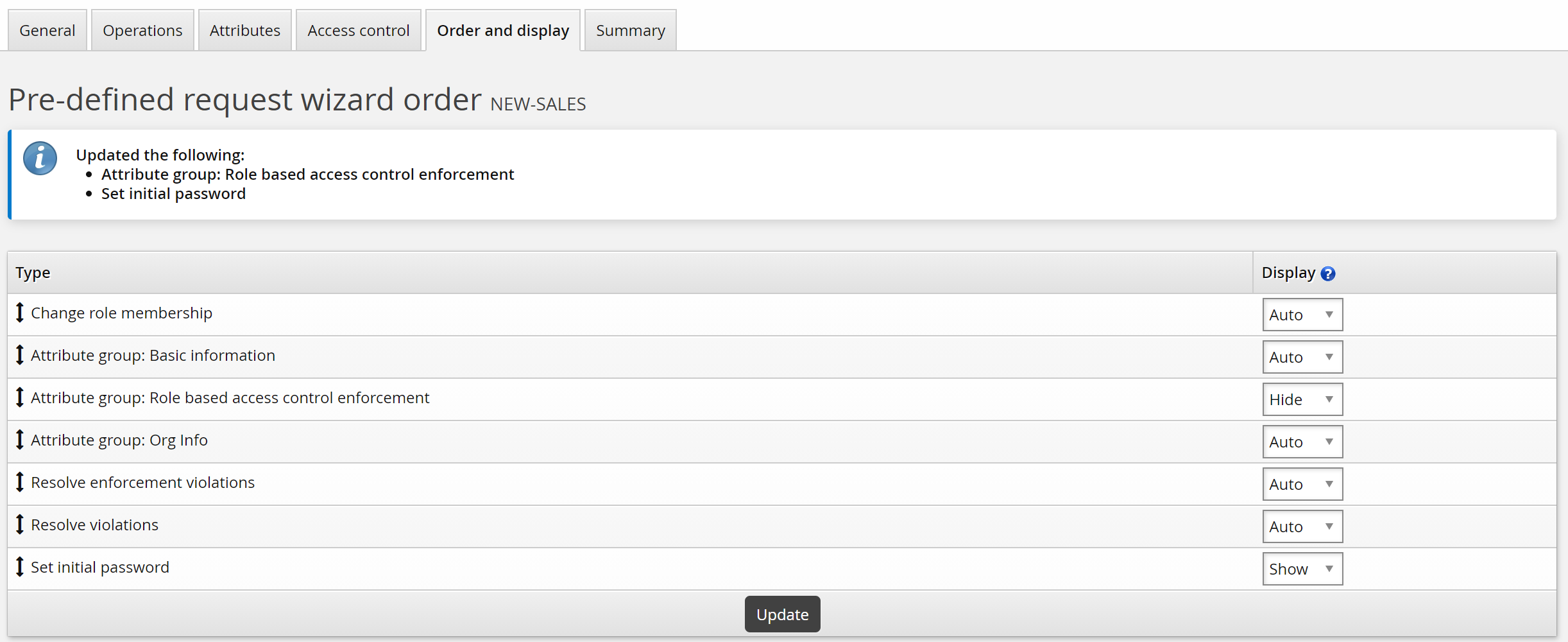Go to the Summary tab
Viewport: 1568px width, 642px height.
coord(630,31)
